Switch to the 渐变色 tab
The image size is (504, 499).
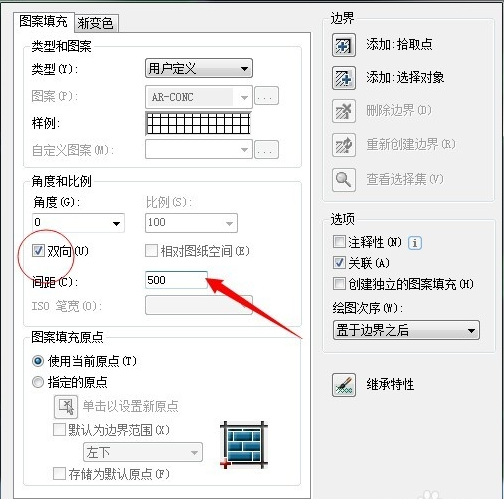point(95,23)
